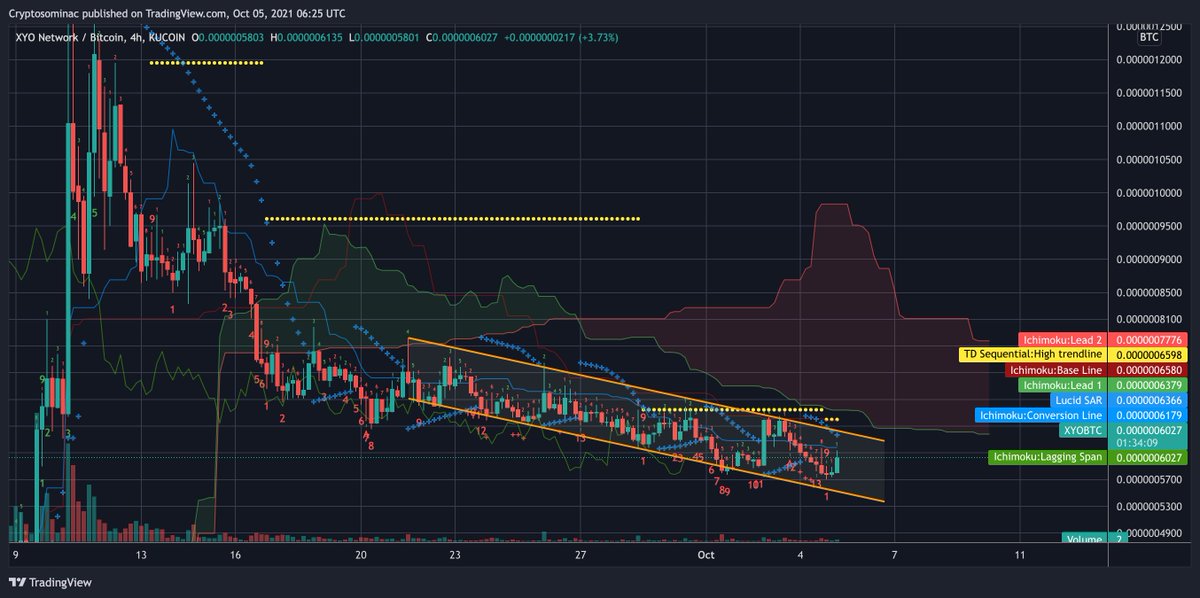
Task: Click the 27 date on time axis
Action: 581,553
